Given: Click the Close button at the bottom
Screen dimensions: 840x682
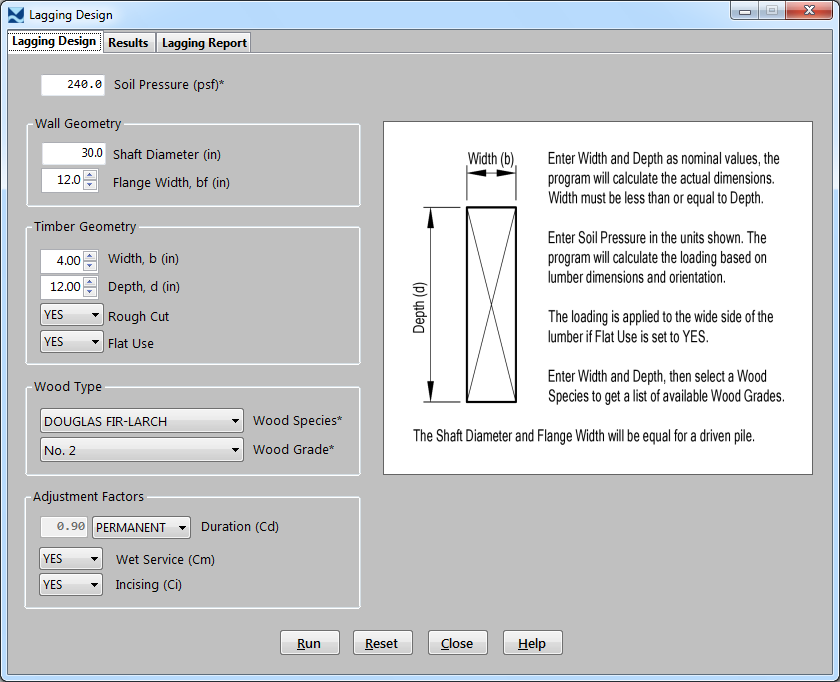Looking at the screenshot, I should pos(457,643).
